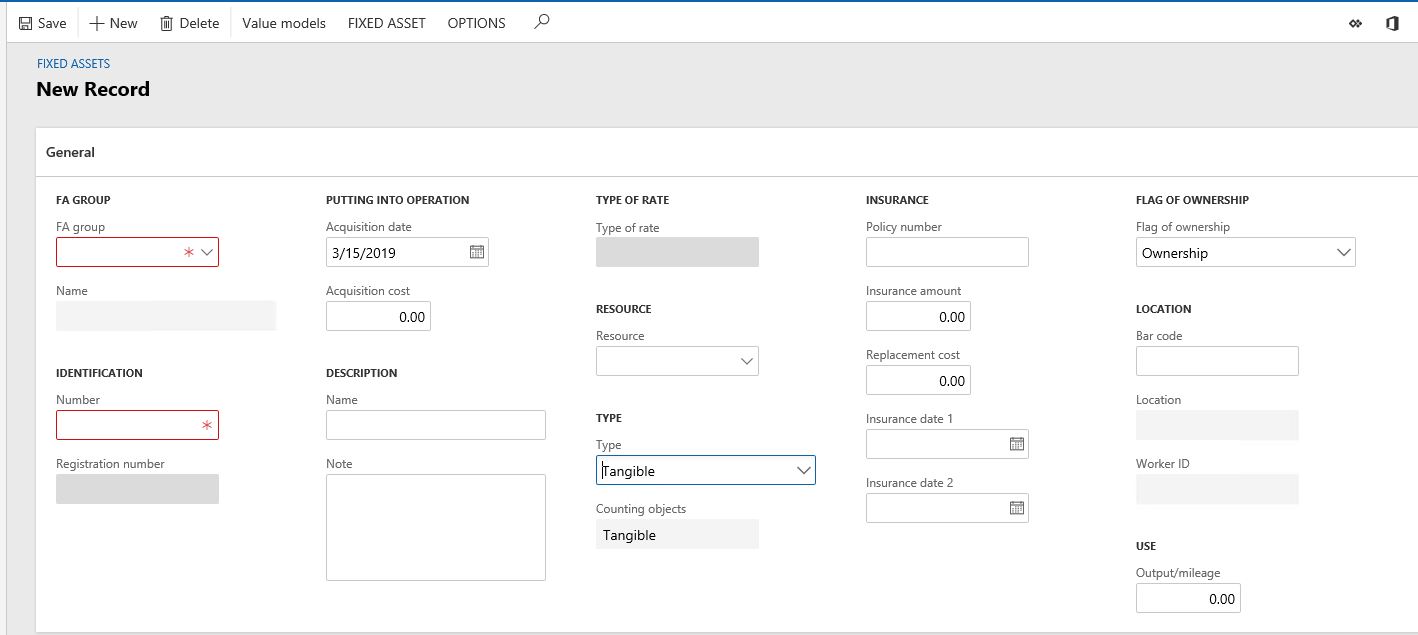Click the Identification Number input field
Image resolution: width=1418 pixels, height=635 pixels.
click(x=128, y=425)
